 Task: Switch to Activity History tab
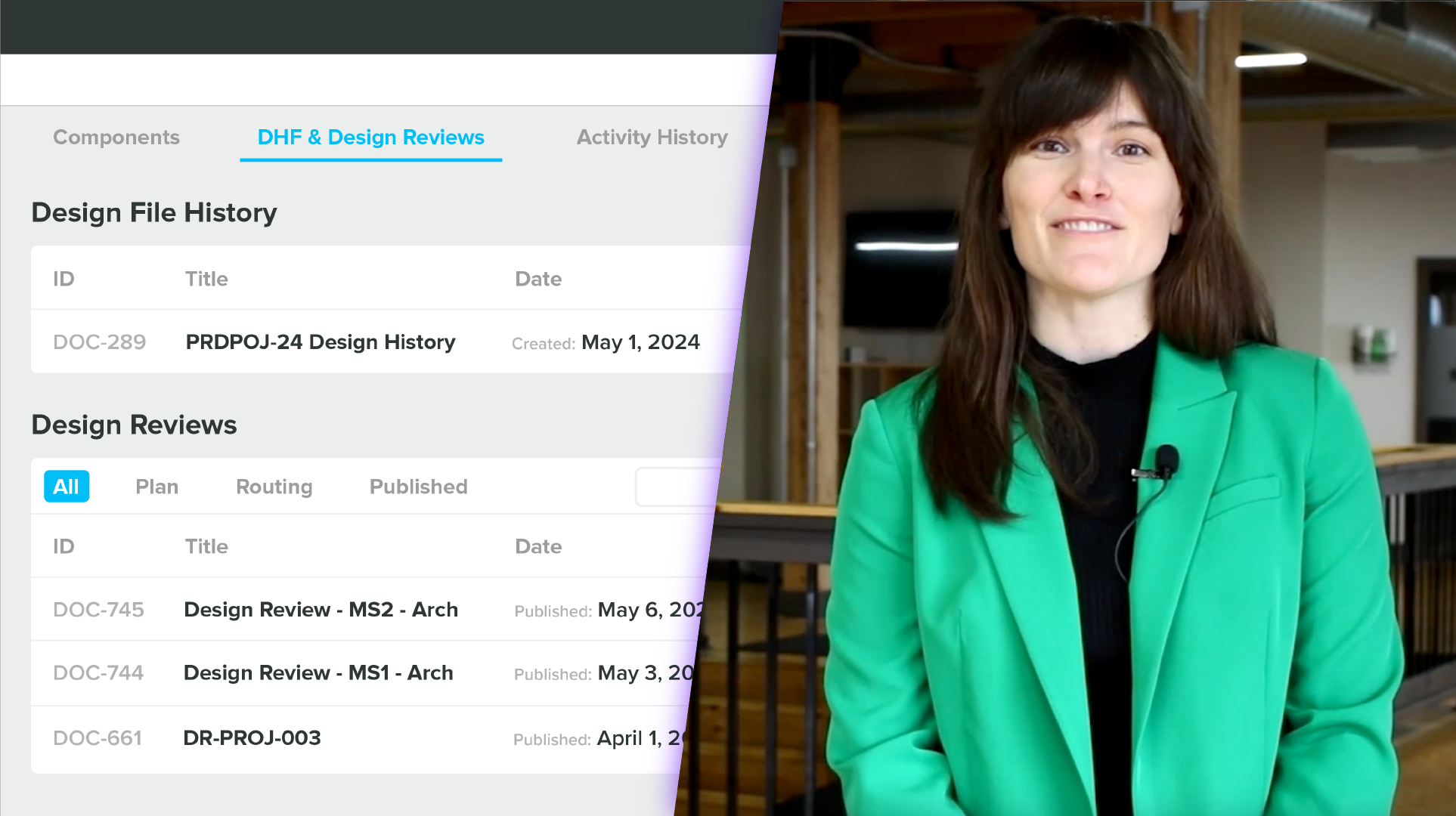pos(652,138)
